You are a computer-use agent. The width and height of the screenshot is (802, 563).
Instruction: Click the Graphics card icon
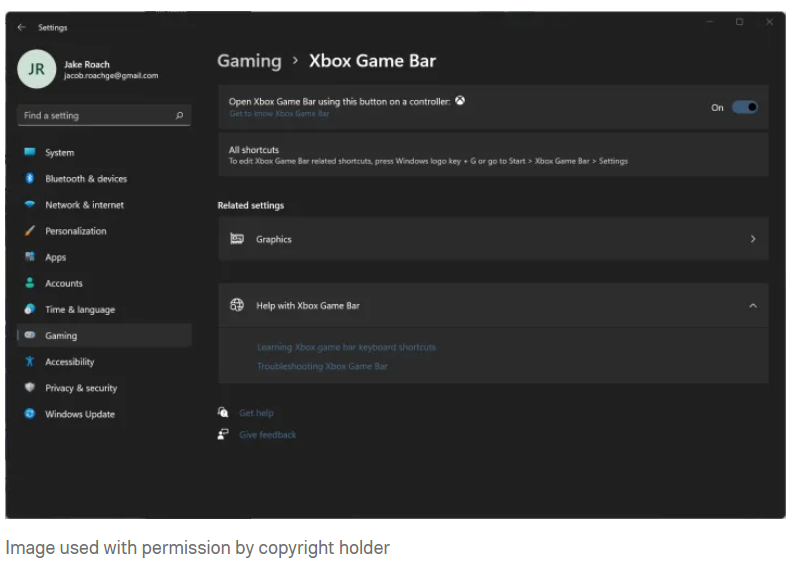[237, 239]
